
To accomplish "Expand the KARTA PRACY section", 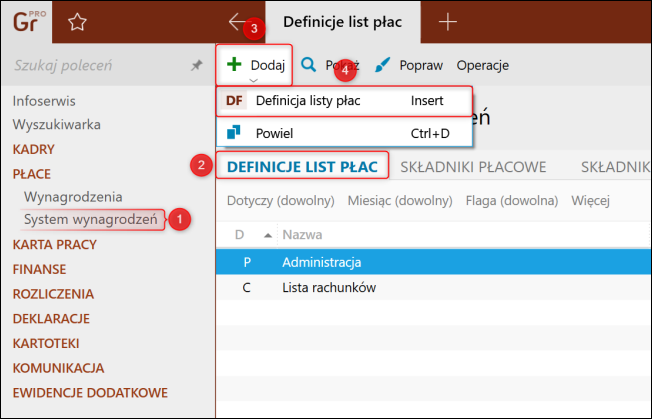I will (x=54, y=244).
